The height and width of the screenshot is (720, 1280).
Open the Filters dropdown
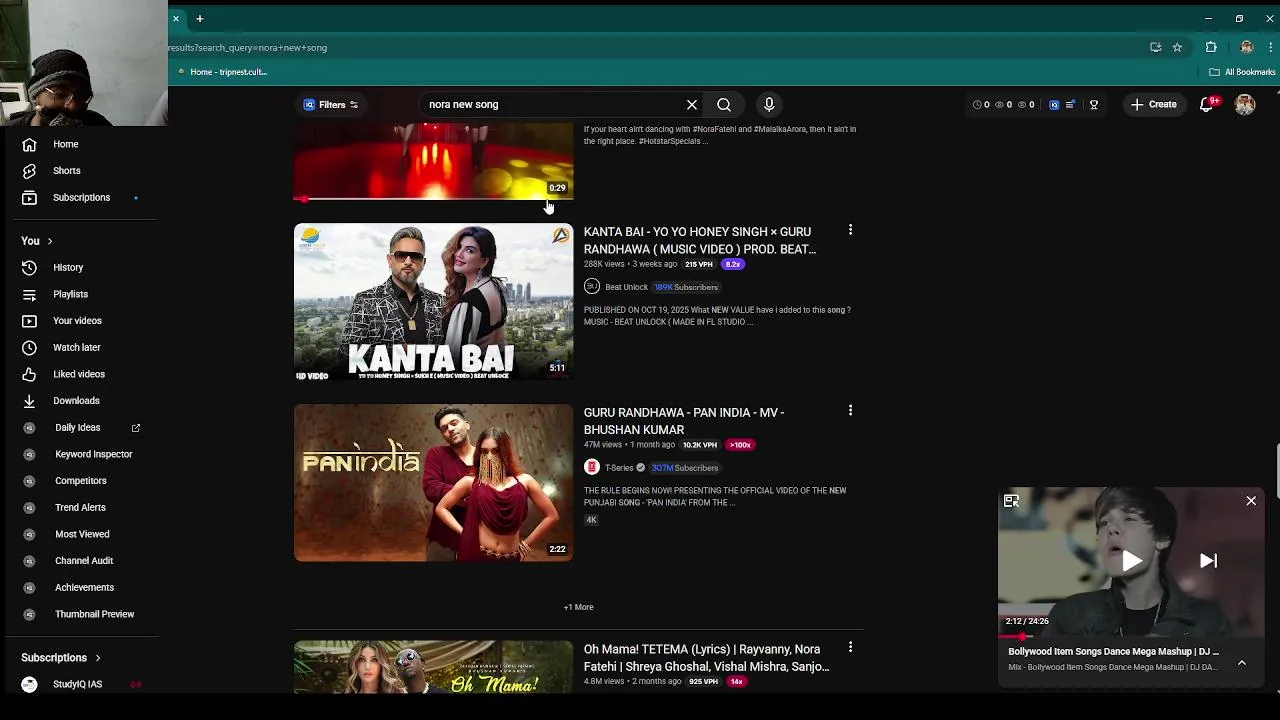tap(331, 104)
